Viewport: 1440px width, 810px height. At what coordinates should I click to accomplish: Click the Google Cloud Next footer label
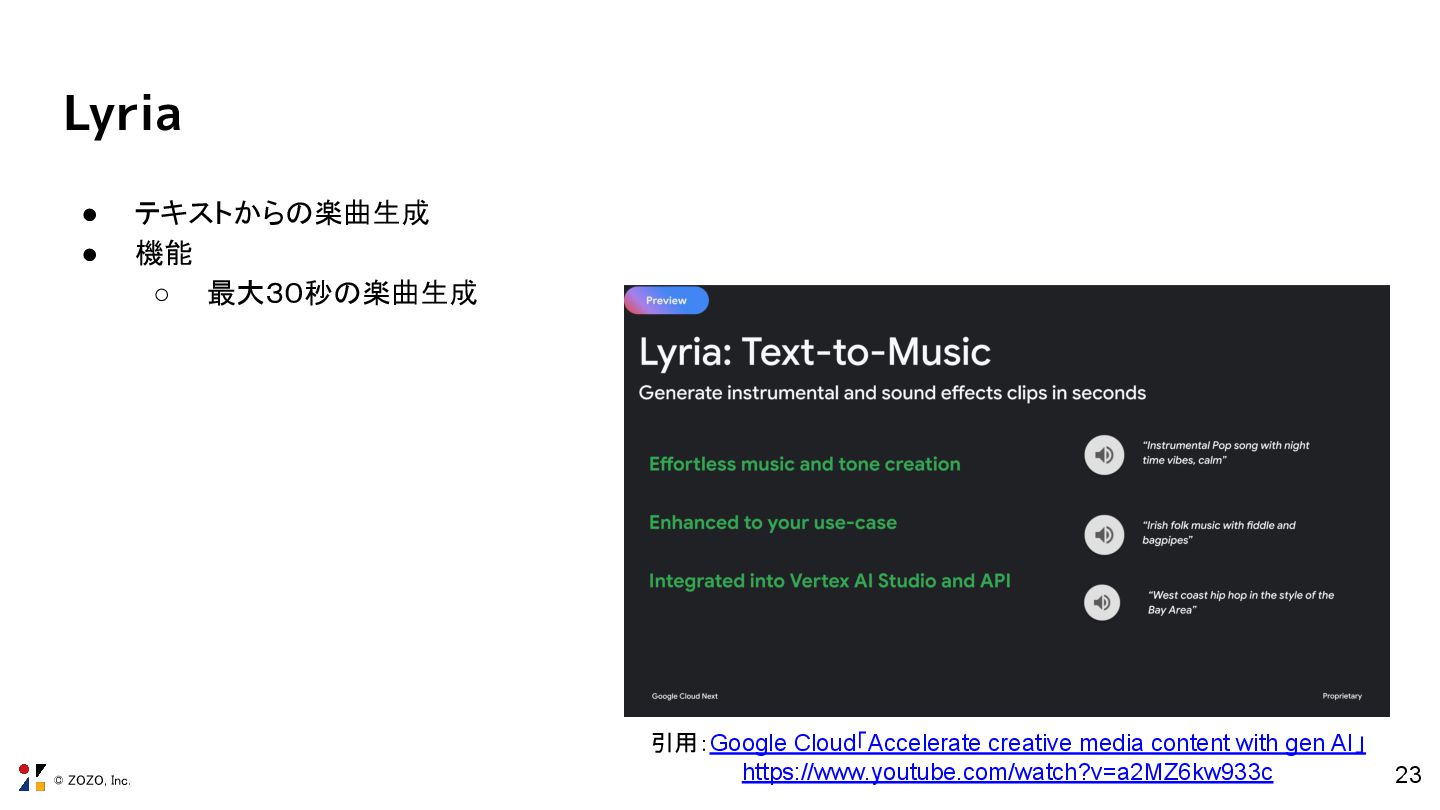tap(685, 696)
